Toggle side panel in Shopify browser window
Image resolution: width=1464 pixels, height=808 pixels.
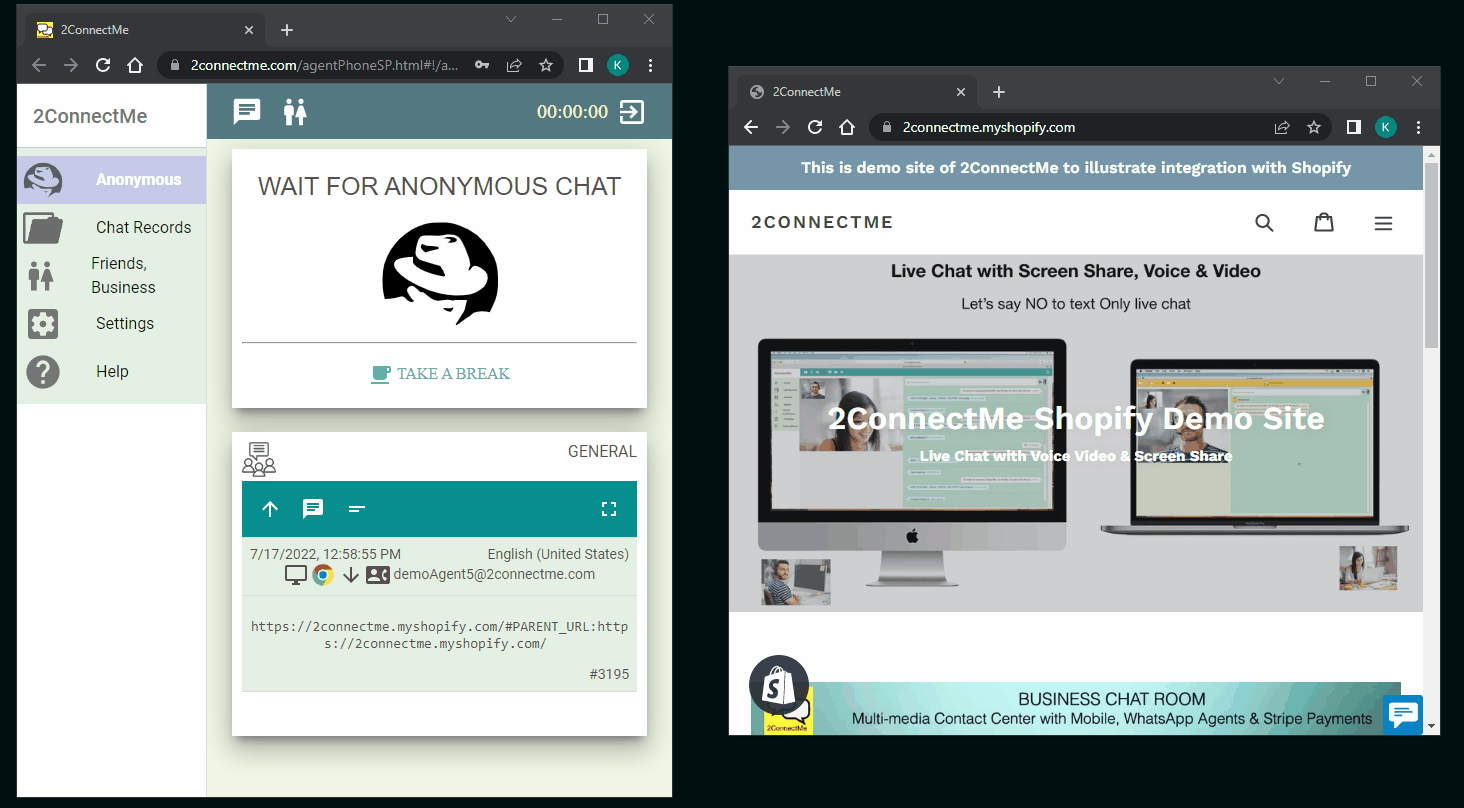[1353, 127]
